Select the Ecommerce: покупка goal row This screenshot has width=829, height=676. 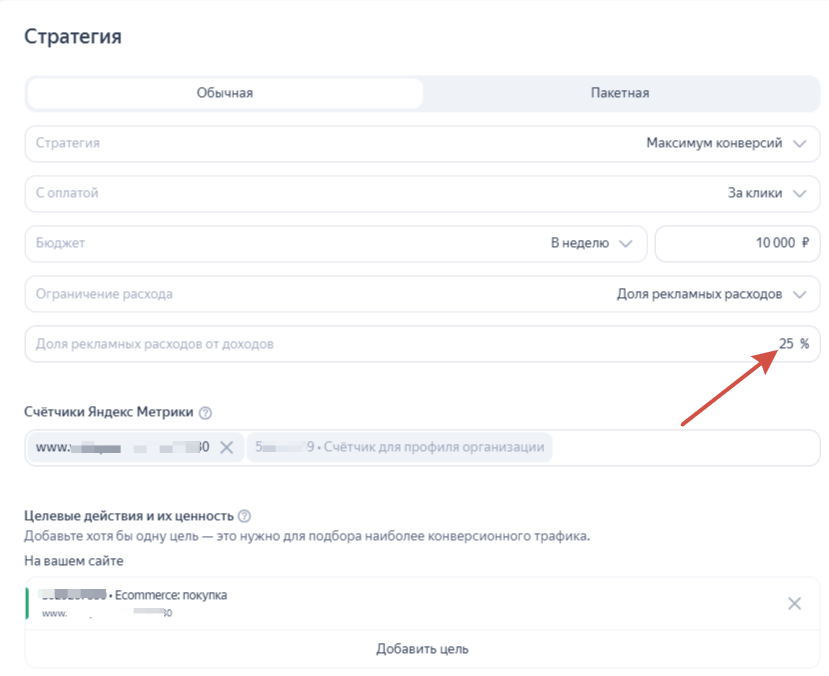pos(400,603)
